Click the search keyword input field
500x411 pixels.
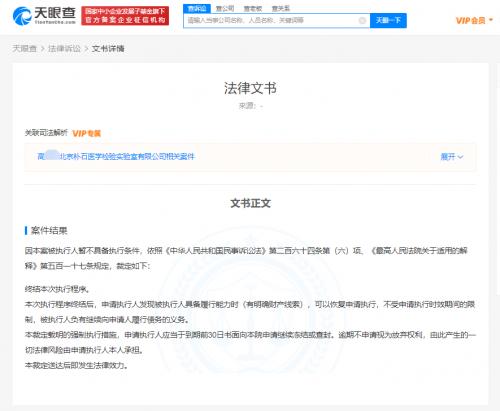272,21
